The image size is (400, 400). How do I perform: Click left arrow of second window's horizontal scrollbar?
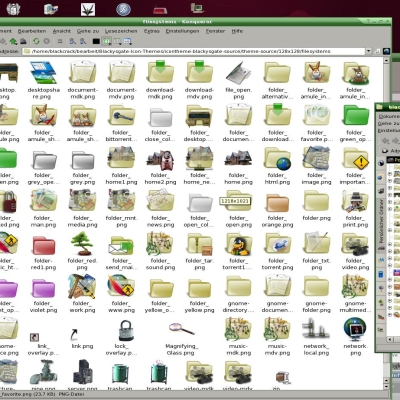click(389, 339)
